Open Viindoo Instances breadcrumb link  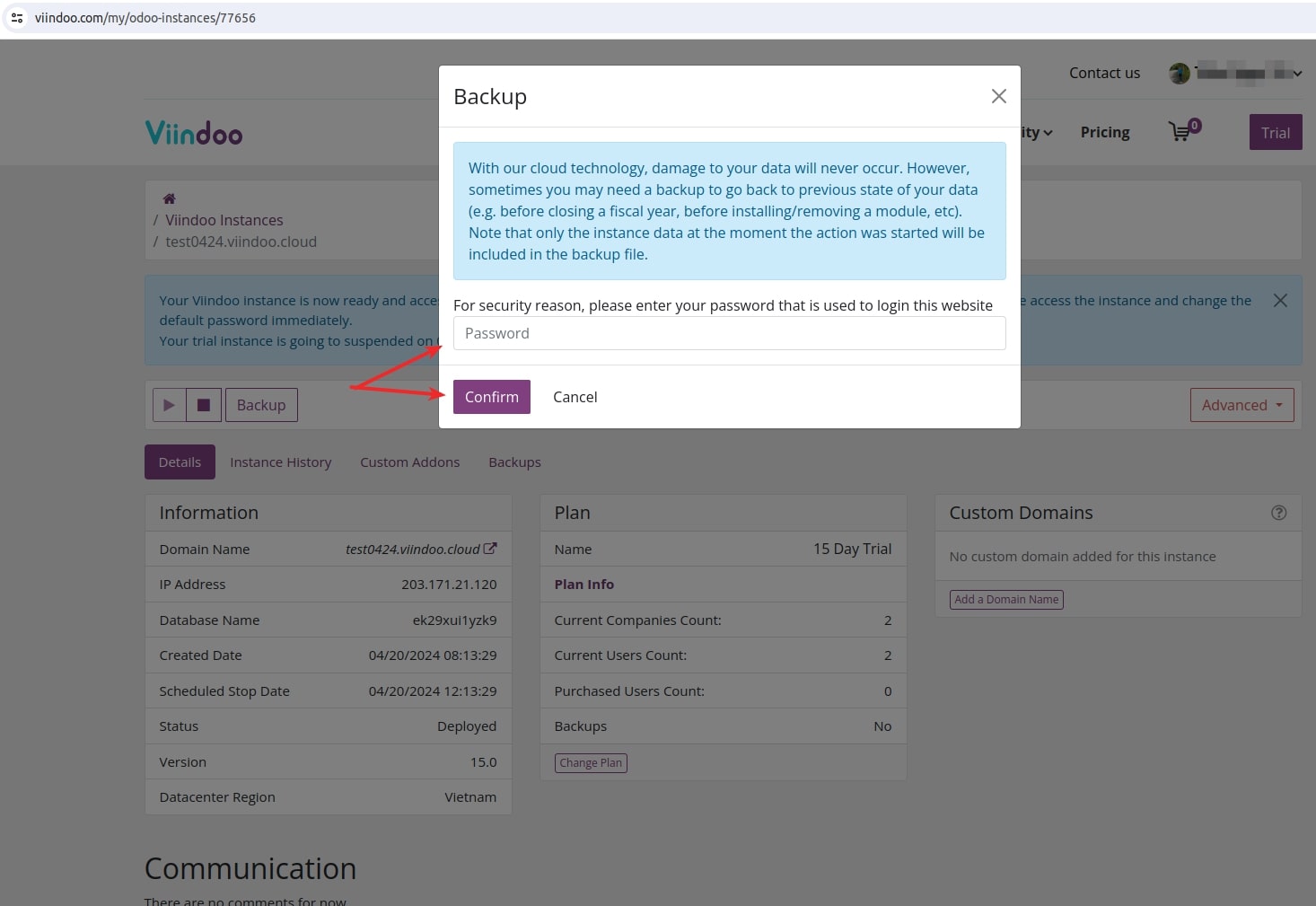(224, 220)
